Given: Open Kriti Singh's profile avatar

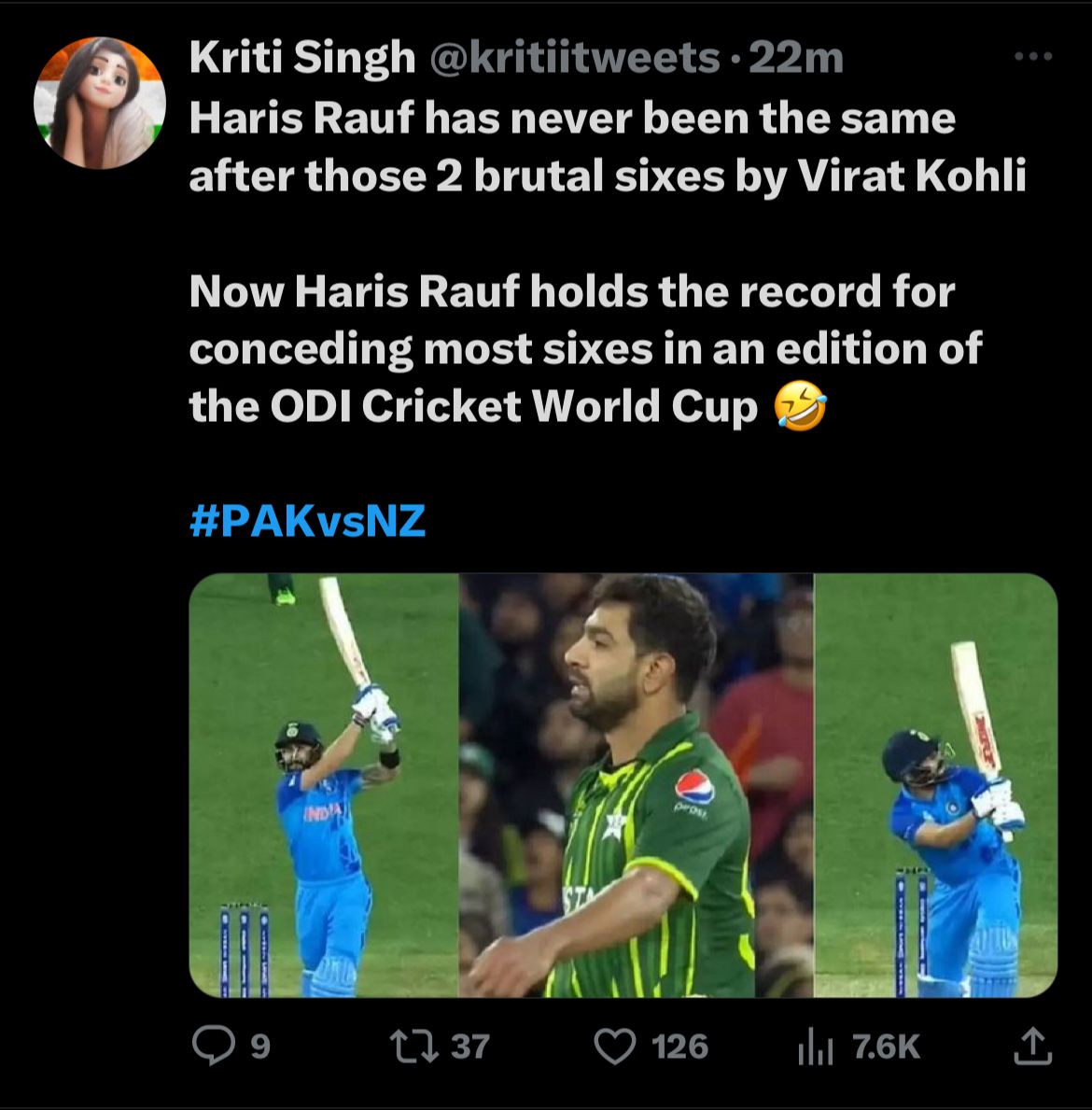Looking at the screenshot, I should pyautogui.click(x=100, y=103).
